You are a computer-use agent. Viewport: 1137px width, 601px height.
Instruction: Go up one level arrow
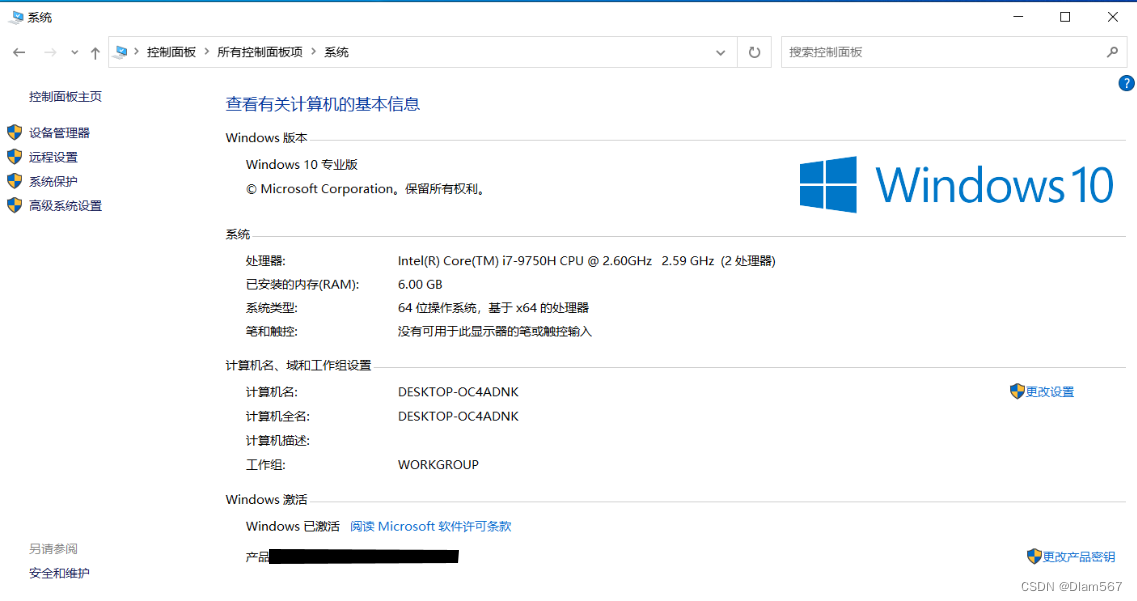click(x=95, y=52)
